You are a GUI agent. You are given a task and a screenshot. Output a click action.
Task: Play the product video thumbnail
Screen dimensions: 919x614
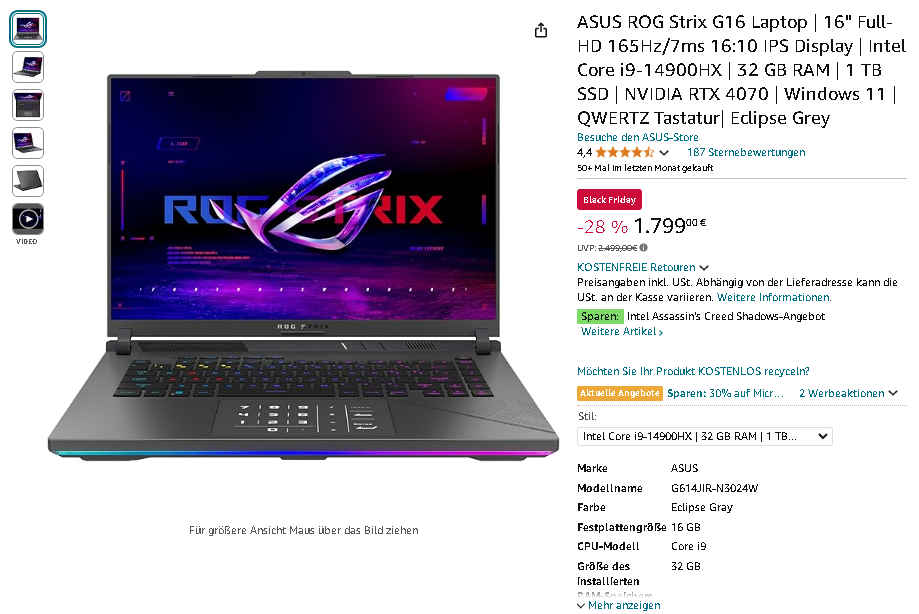(x=28, y=219)
